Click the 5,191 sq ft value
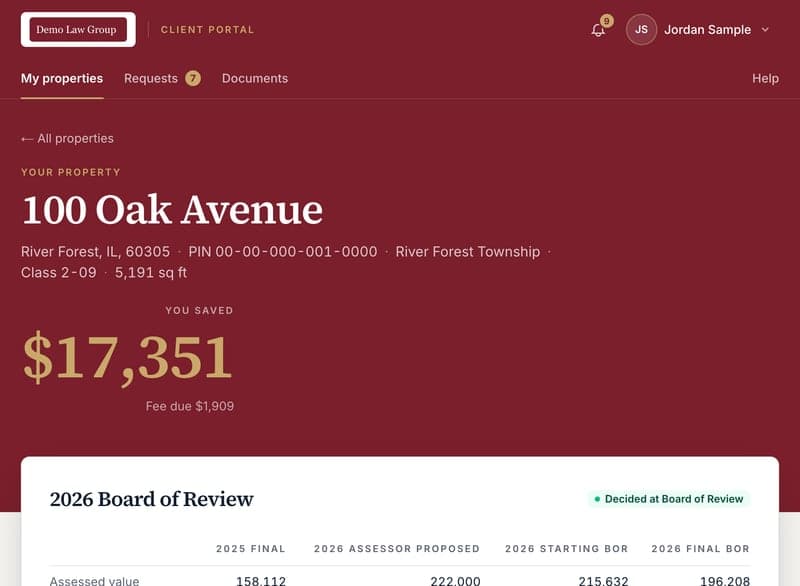The width and height of the screenshot is (800, 586). (x=151, y=272)
